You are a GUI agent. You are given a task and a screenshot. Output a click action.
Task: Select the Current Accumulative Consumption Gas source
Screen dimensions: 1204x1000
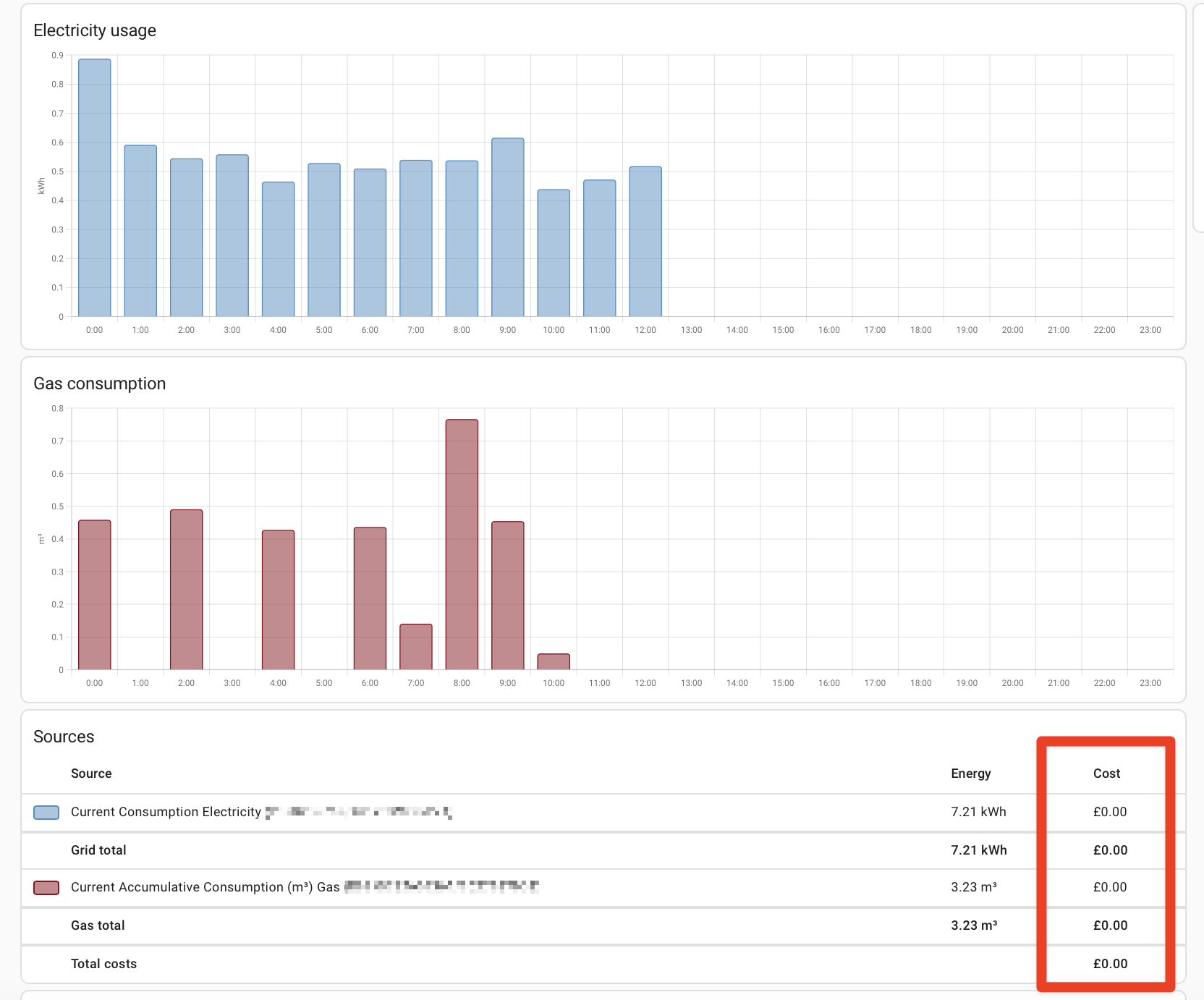coord(205,887)
